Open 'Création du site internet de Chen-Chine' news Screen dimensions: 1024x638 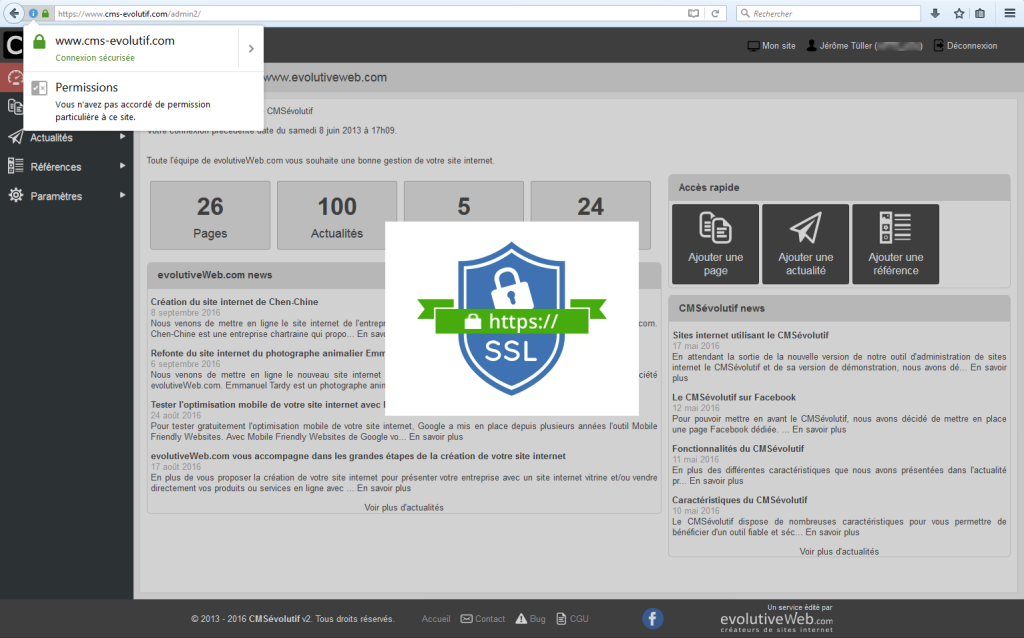tap(234, 302)
